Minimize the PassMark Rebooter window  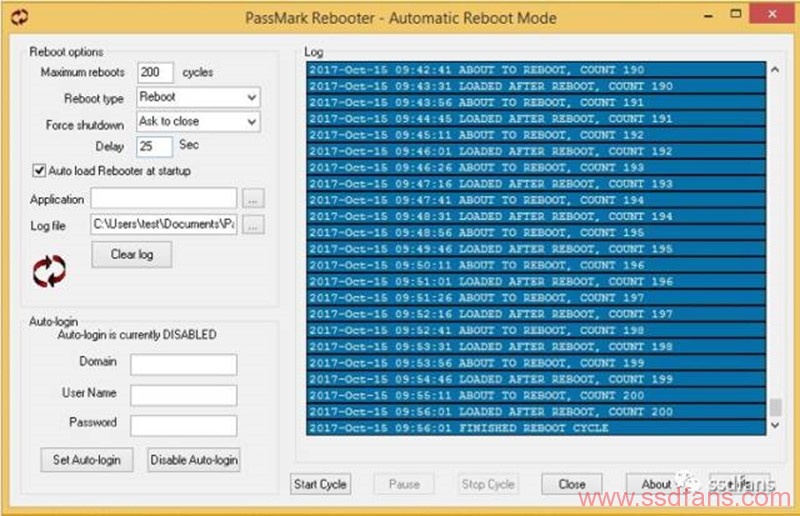(x=708, y=16)
